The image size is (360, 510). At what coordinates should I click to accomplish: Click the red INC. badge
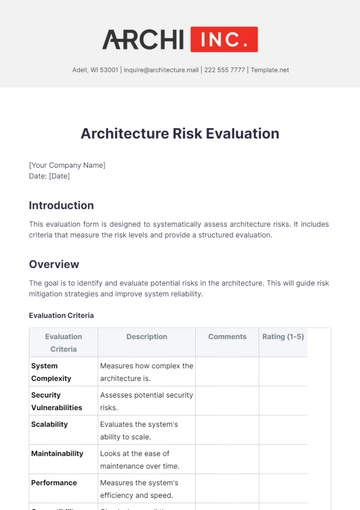tap(224, 39)
